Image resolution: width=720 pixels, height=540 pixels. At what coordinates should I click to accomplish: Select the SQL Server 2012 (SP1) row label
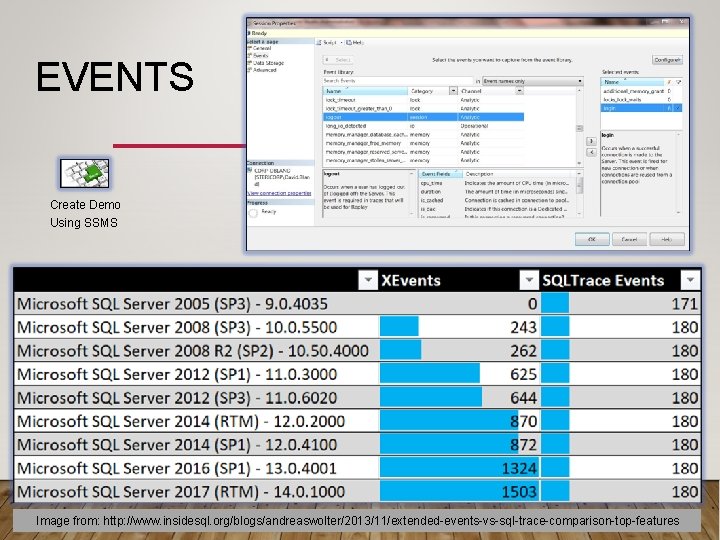(177, 374)
